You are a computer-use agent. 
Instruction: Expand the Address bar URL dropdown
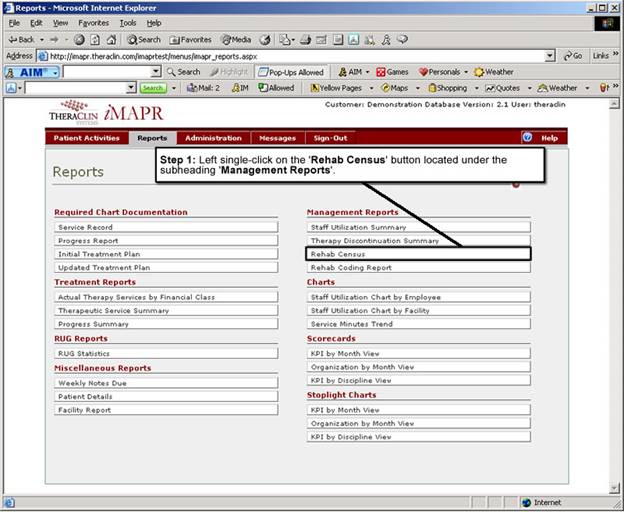click(x=550, y=56)
